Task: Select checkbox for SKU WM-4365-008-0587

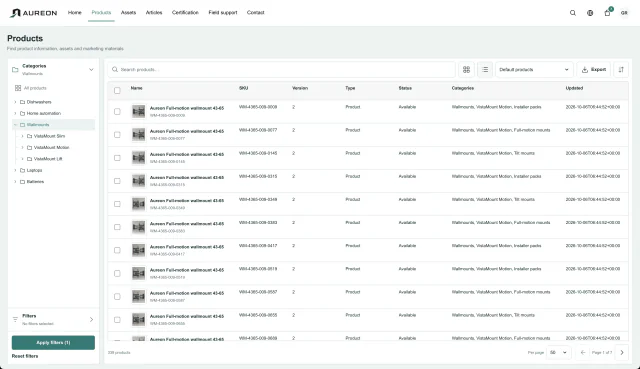Action: coord(117,296)
